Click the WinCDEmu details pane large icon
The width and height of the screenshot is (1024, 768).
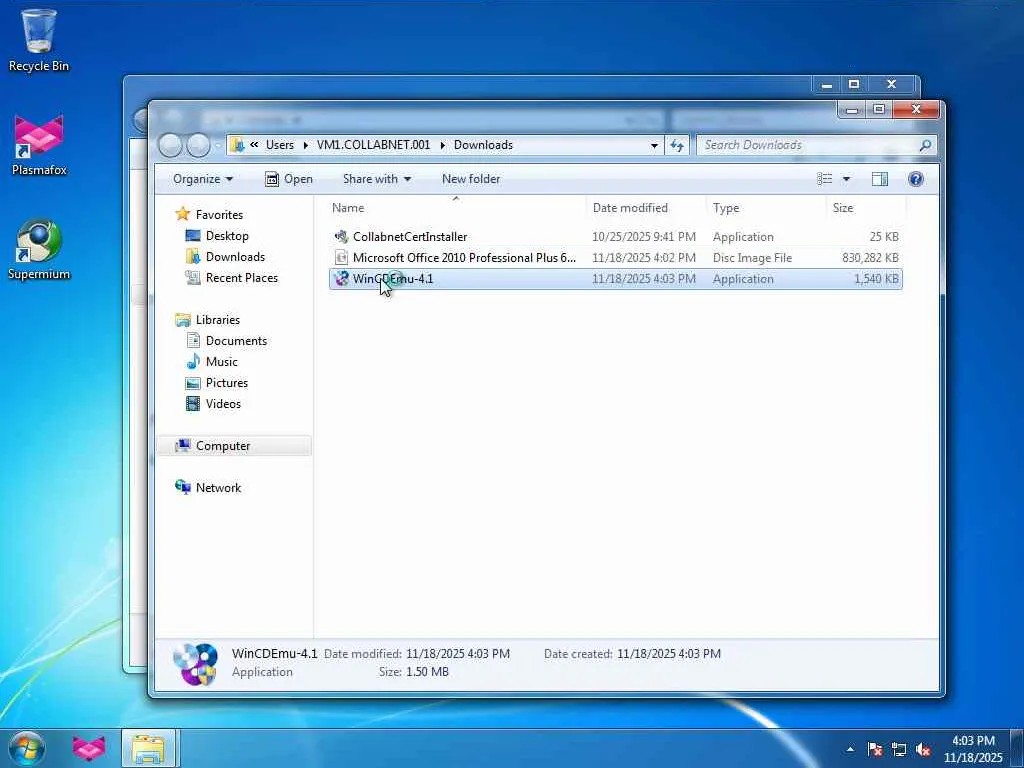click(195, 664)
